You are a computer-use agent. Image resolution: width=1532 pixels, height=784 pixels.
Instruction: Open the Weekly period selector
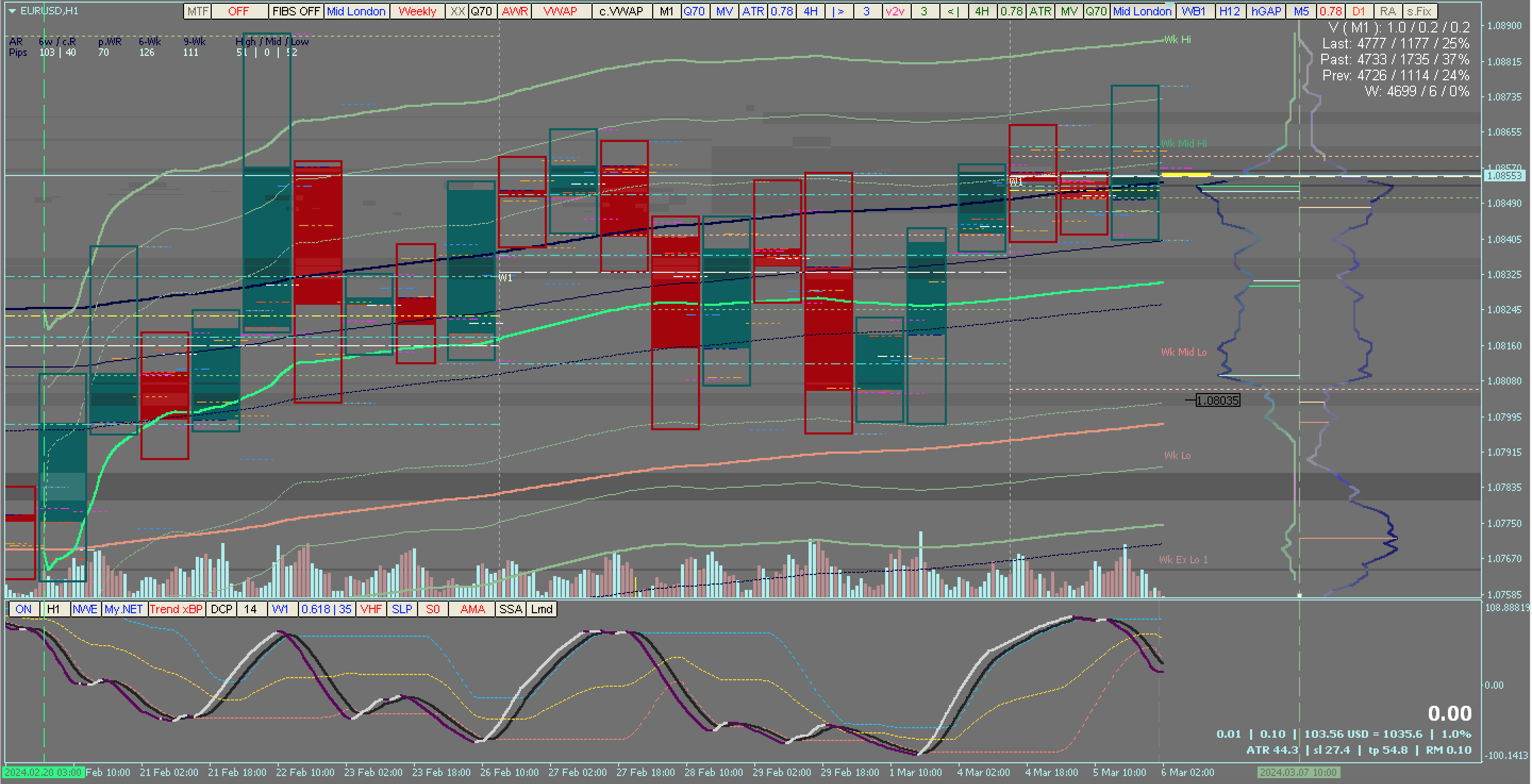click(x=417, y=11)
